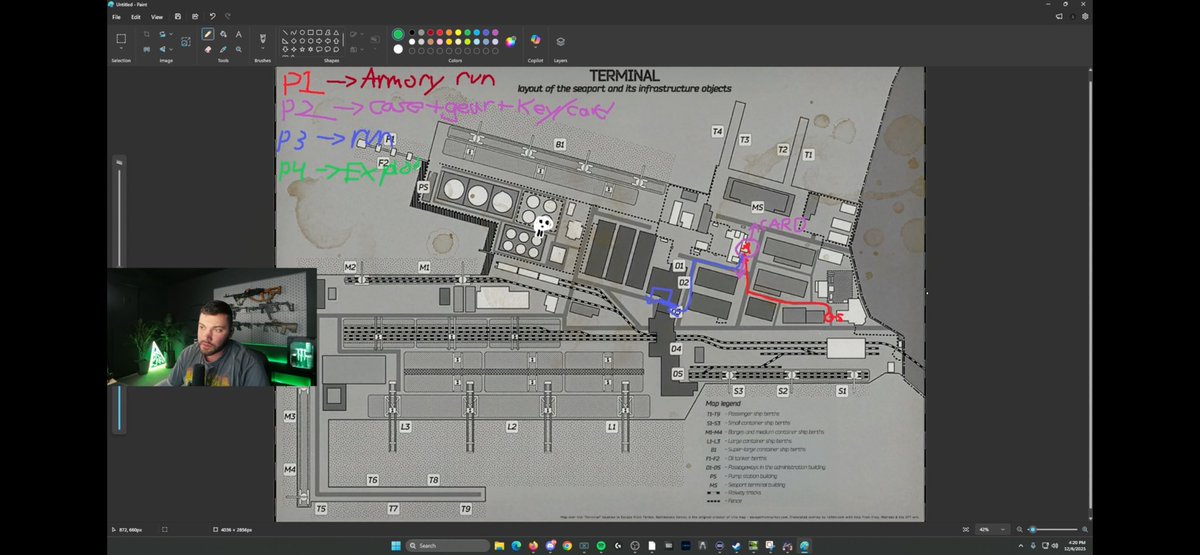1200x555 pixels.
Task: Open File Explorer from taskbar
Action: coord(499,546)
